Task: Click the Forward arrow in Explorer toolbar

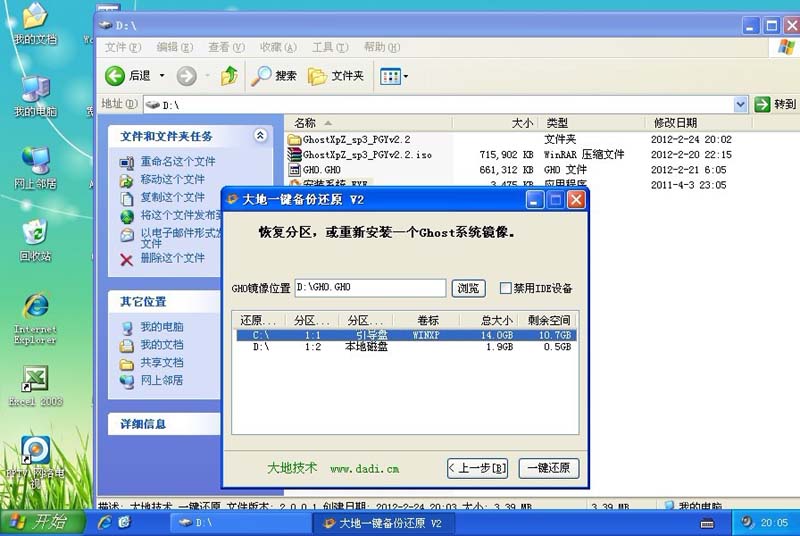Action: 186,76
